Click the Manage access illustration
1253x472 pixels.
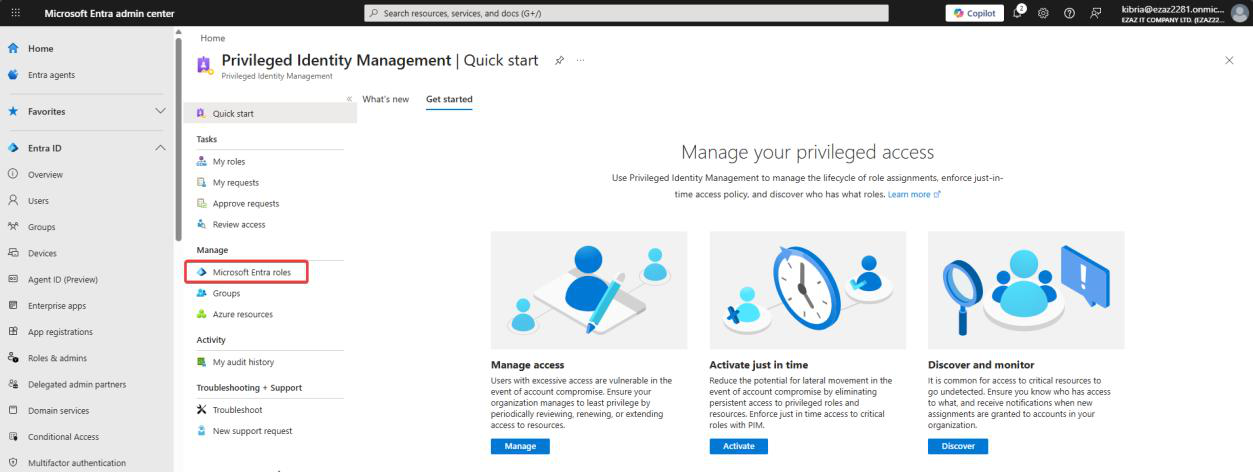589,290
